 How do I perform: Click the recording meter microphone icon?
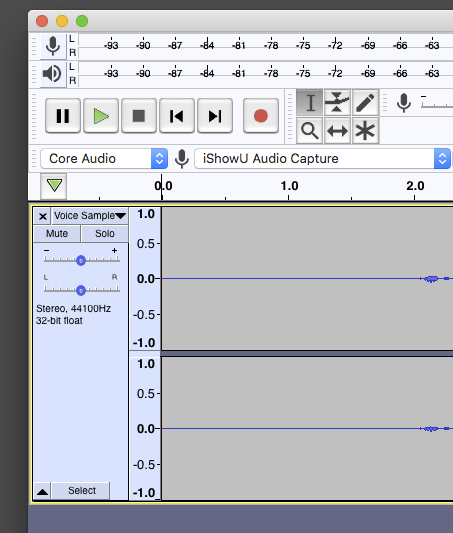pos(53,46)
